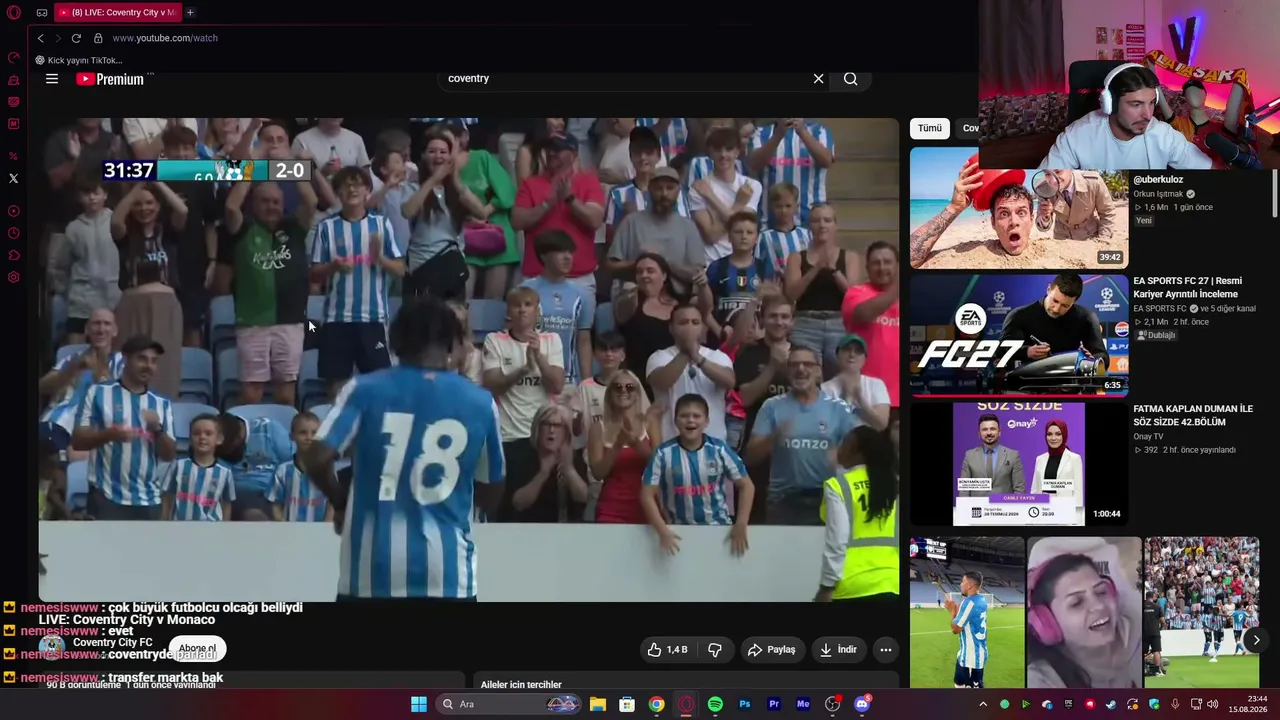Image resolution: width=1280 pixels, height=720 pixels.
Task: Go back to the previous page
Action: (41, 38)
